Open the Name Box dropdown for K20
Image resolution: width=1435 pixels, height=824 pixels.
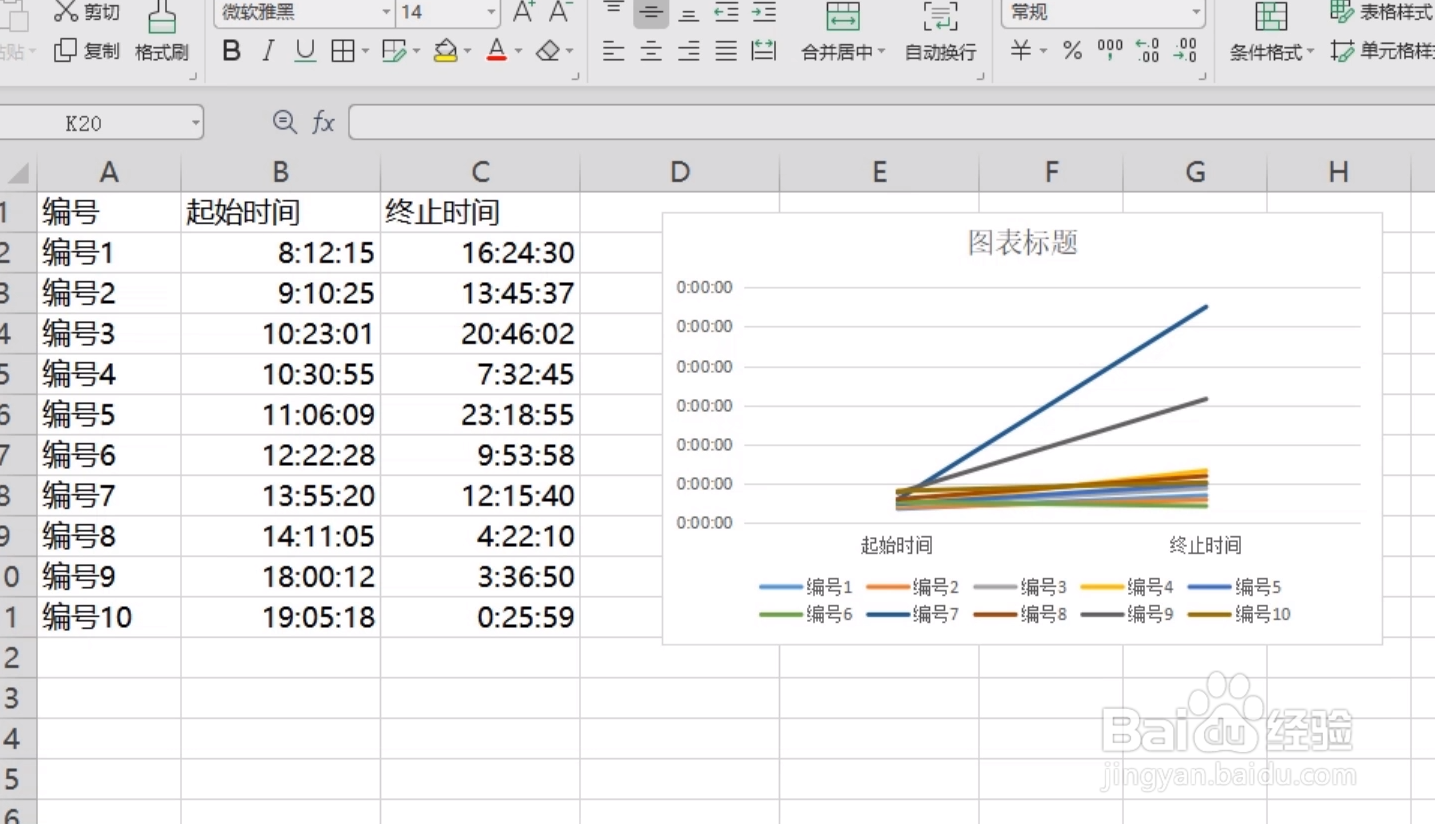[195, 123]
